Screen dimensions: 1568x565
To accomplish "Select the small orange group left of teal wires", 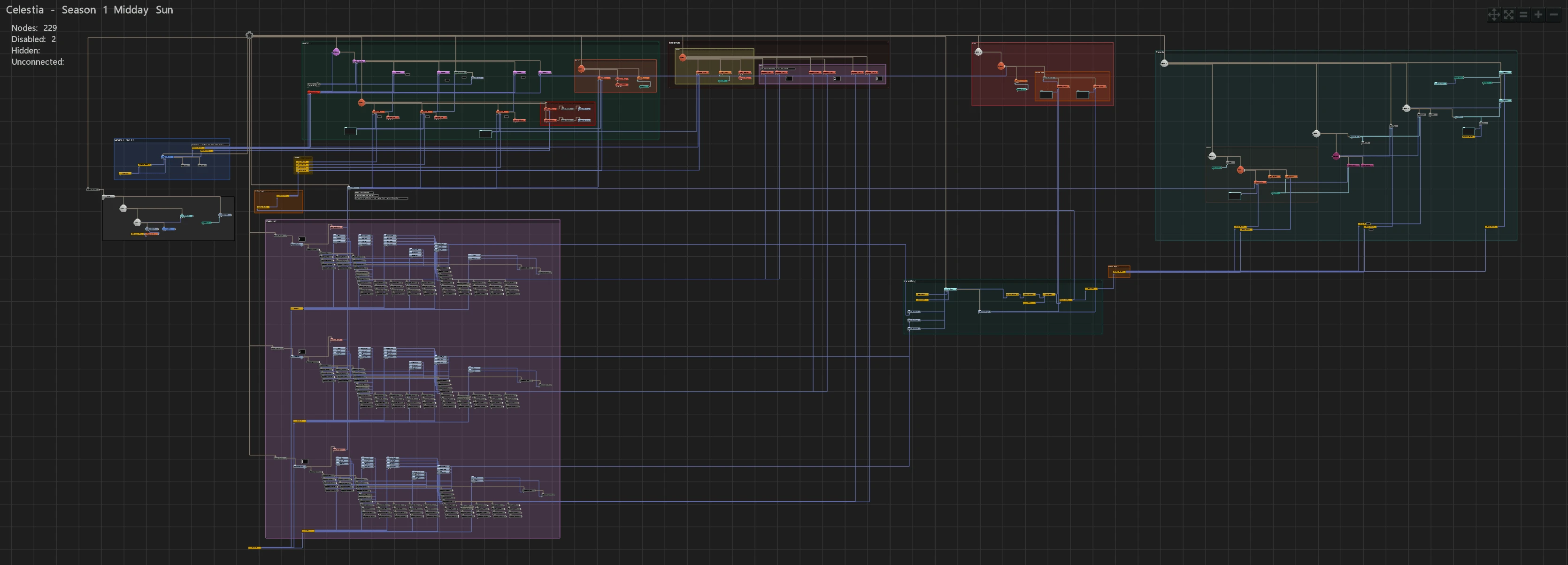I will point(1119,271).
